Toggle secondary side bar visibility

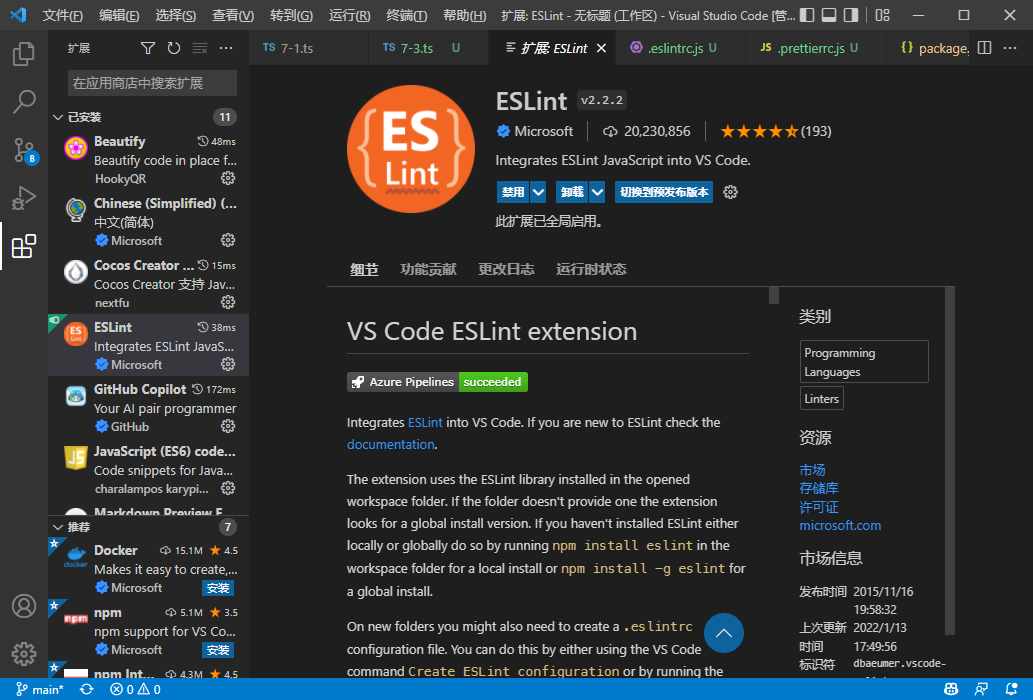coord(851,15)
